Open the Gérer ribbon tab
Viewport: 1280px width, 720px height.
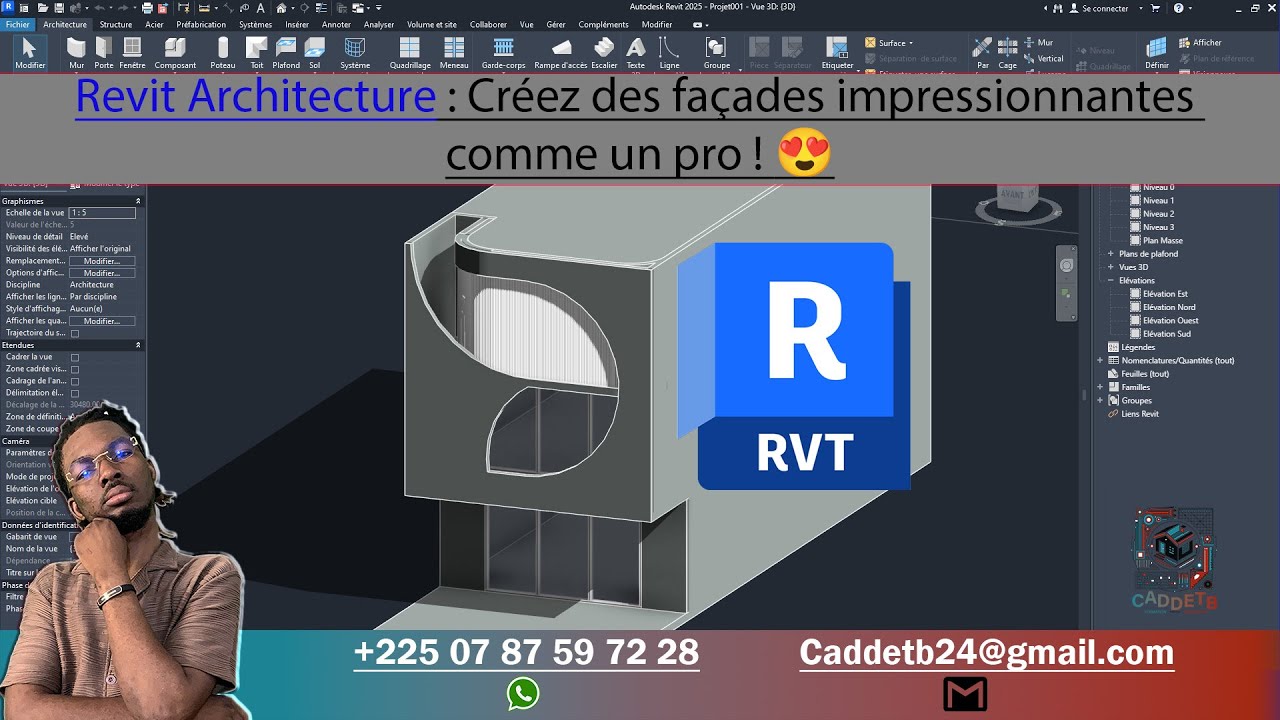click(556, 24)
